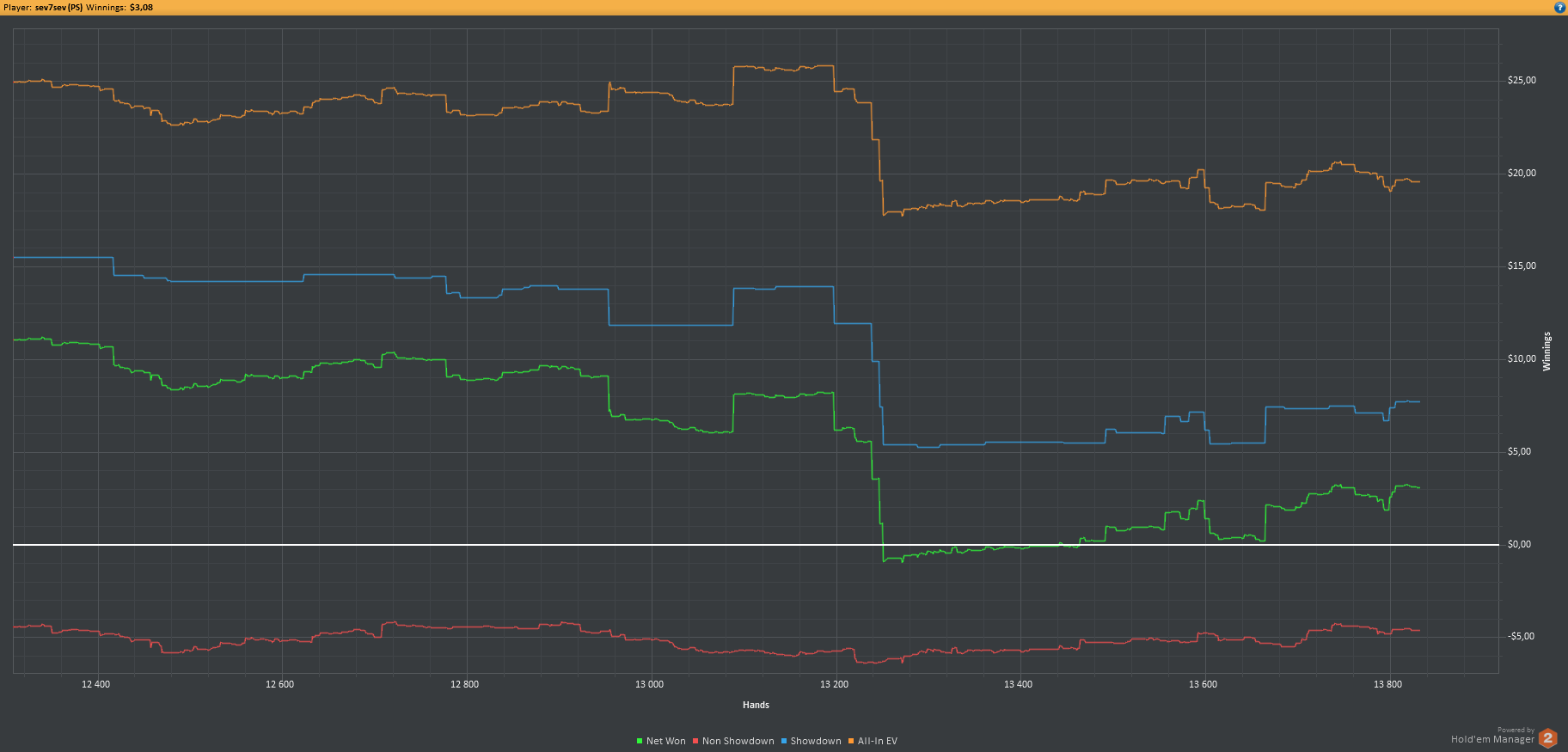
Task: Click the green Net Won legend square
Action: click(640, 741)
